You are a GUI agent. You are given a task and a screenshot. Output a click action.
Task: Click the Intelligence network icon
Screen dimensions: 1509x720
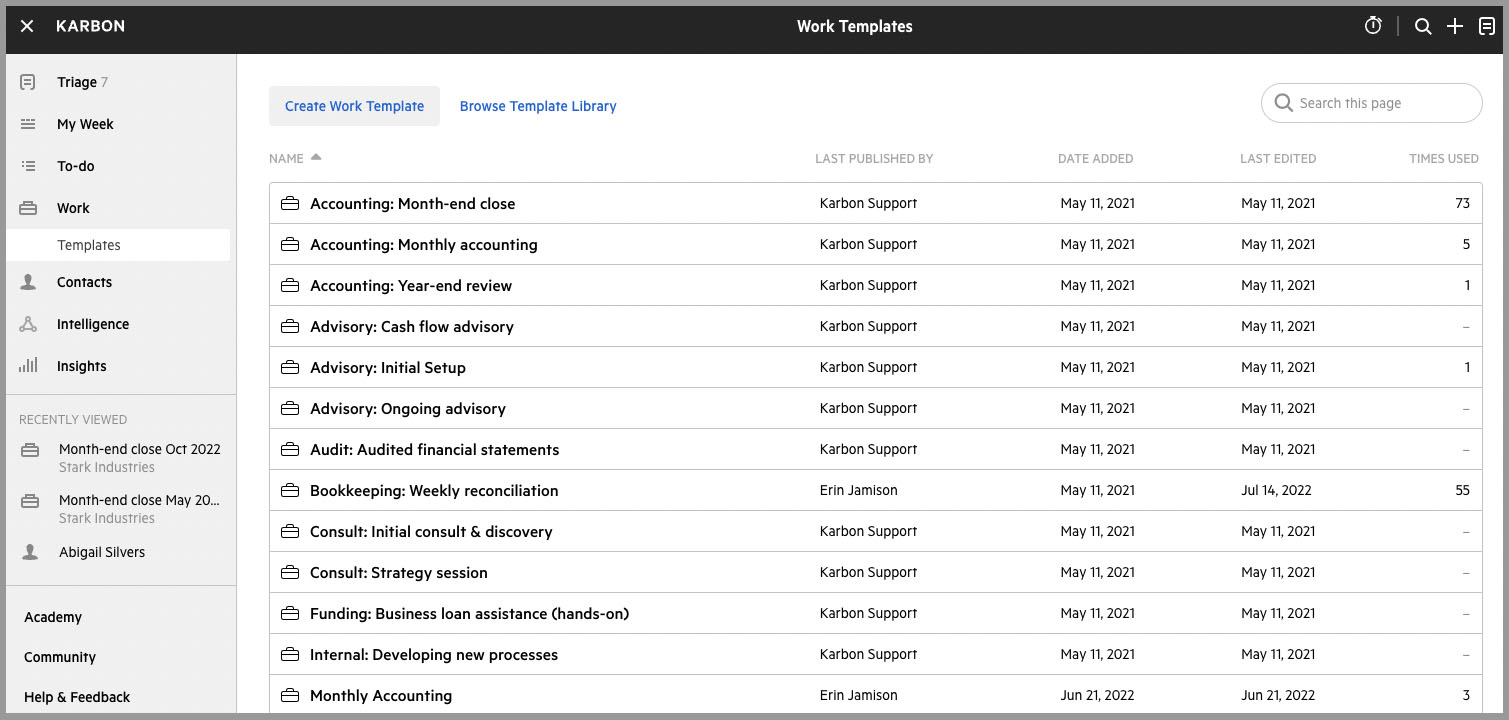(x=28, y=324)
